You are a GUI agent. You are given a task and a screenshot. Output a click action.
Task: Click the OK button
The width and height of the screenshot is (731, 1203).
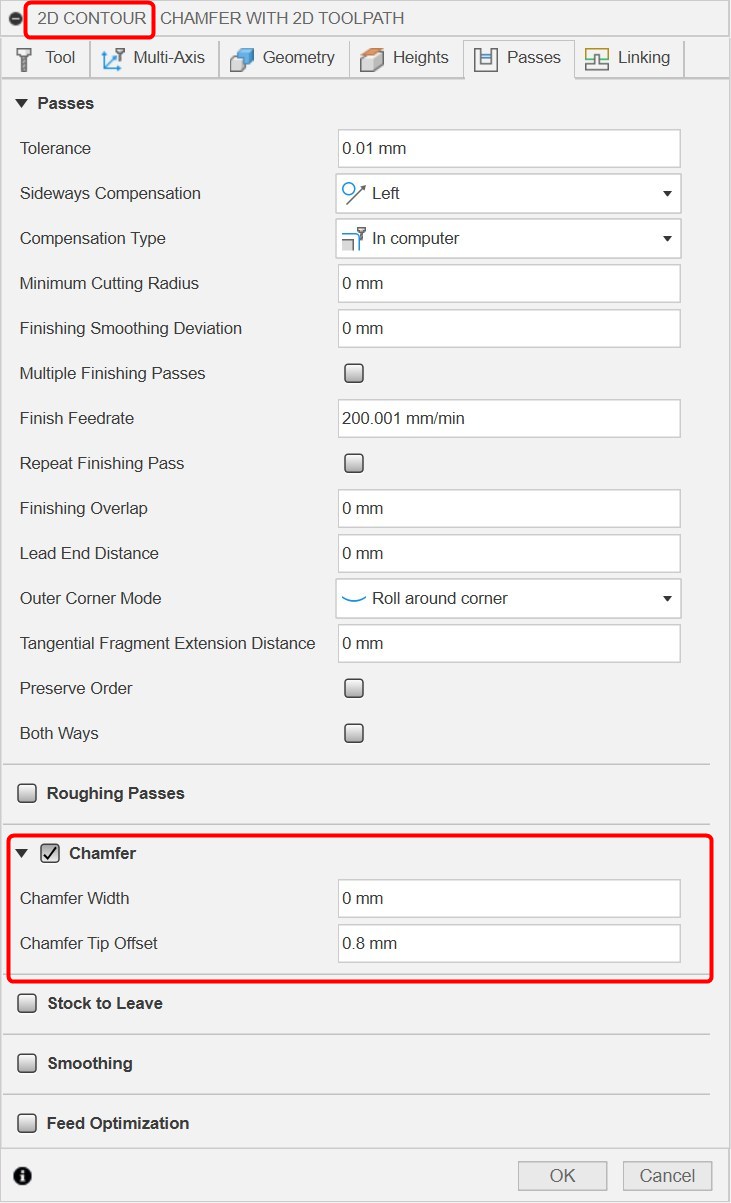pos(562,1175)
